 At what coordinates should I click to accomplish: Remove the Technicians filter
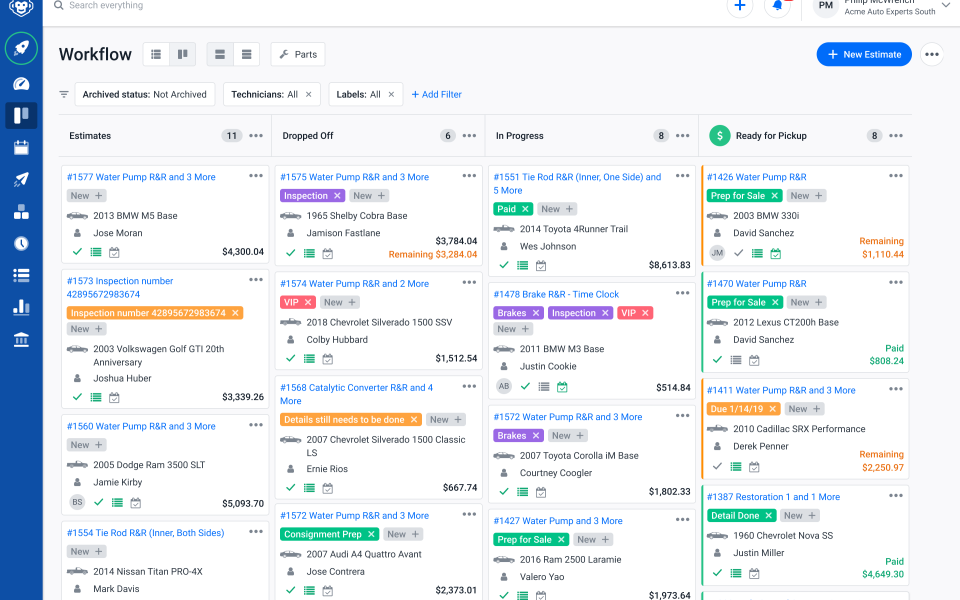[x=309, y=94]
